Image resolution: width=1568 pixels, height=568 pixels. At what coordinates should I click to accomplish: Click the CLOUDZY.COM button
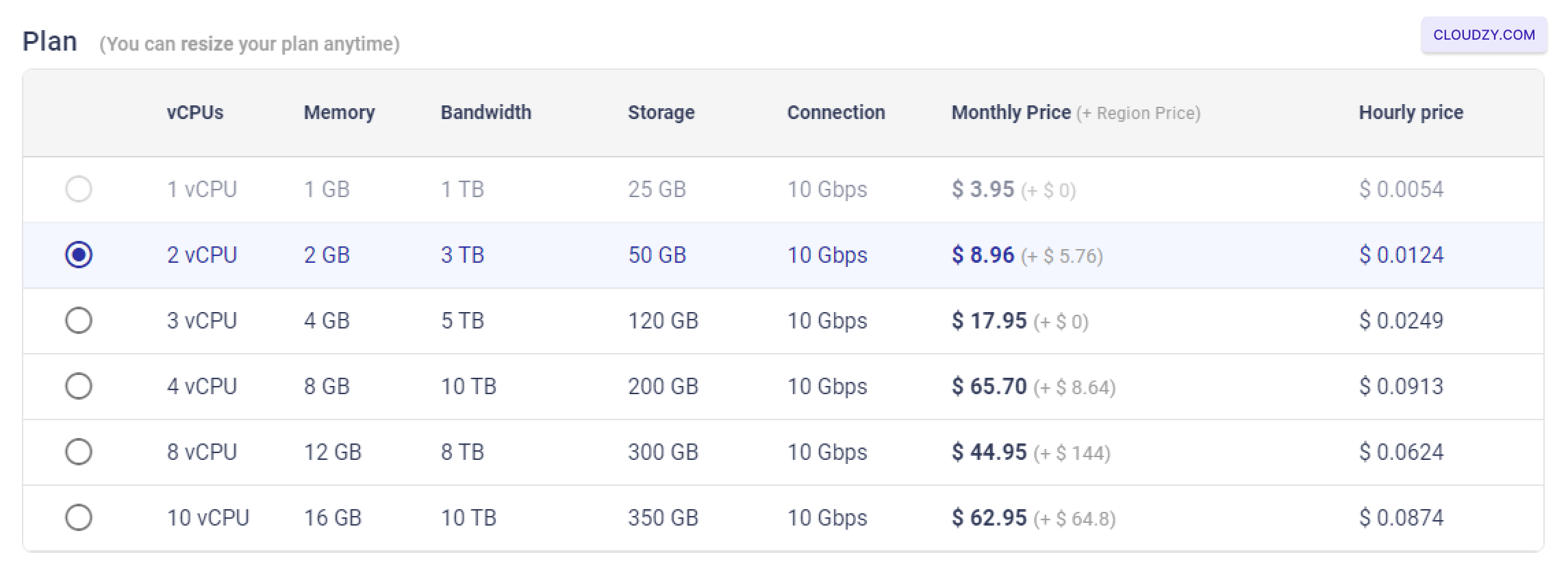[x=1484, y=35]
